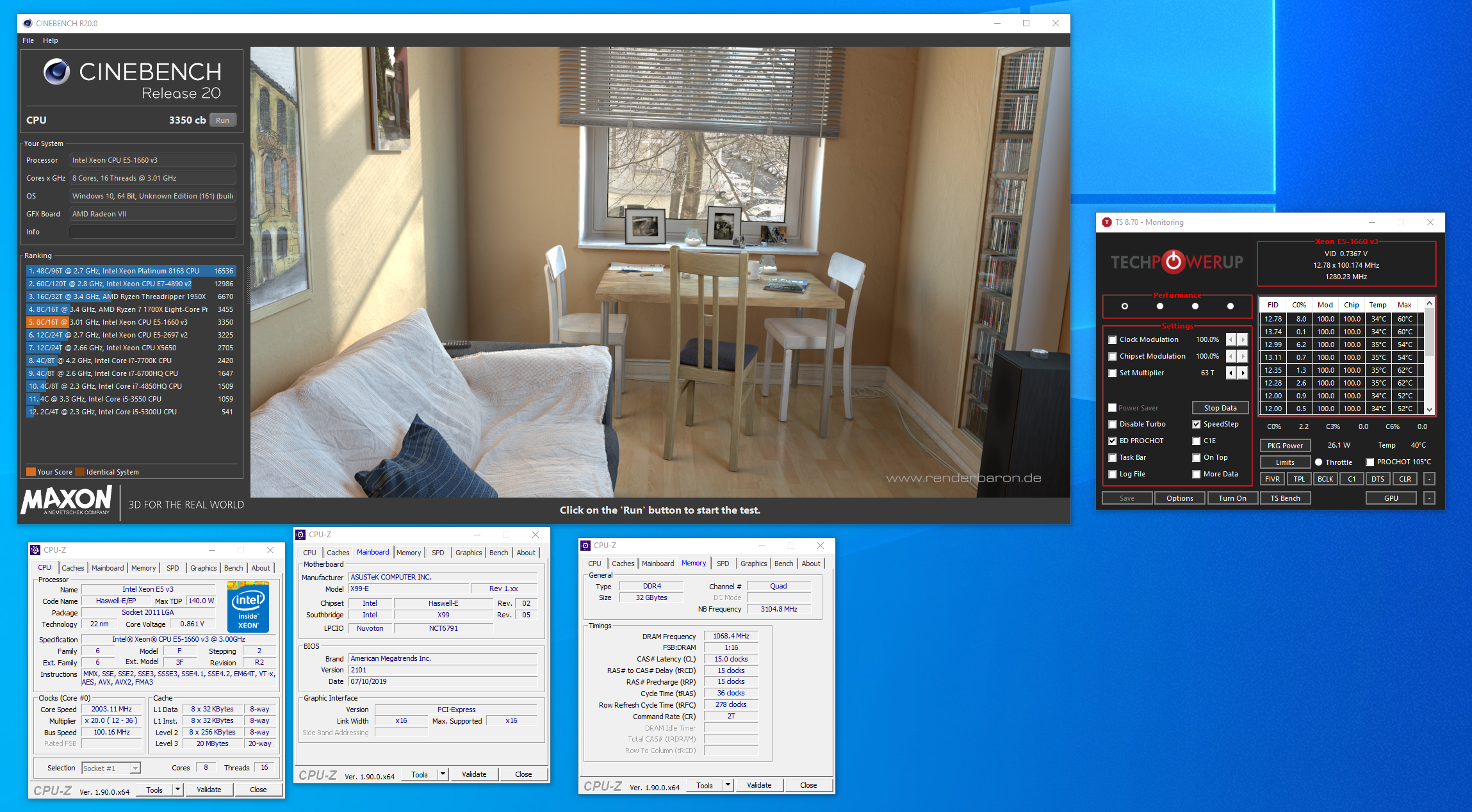Uncheck the SpeedStep checkbox
This screenshot has width=1472, height=812.
(x=1196, y=425)
